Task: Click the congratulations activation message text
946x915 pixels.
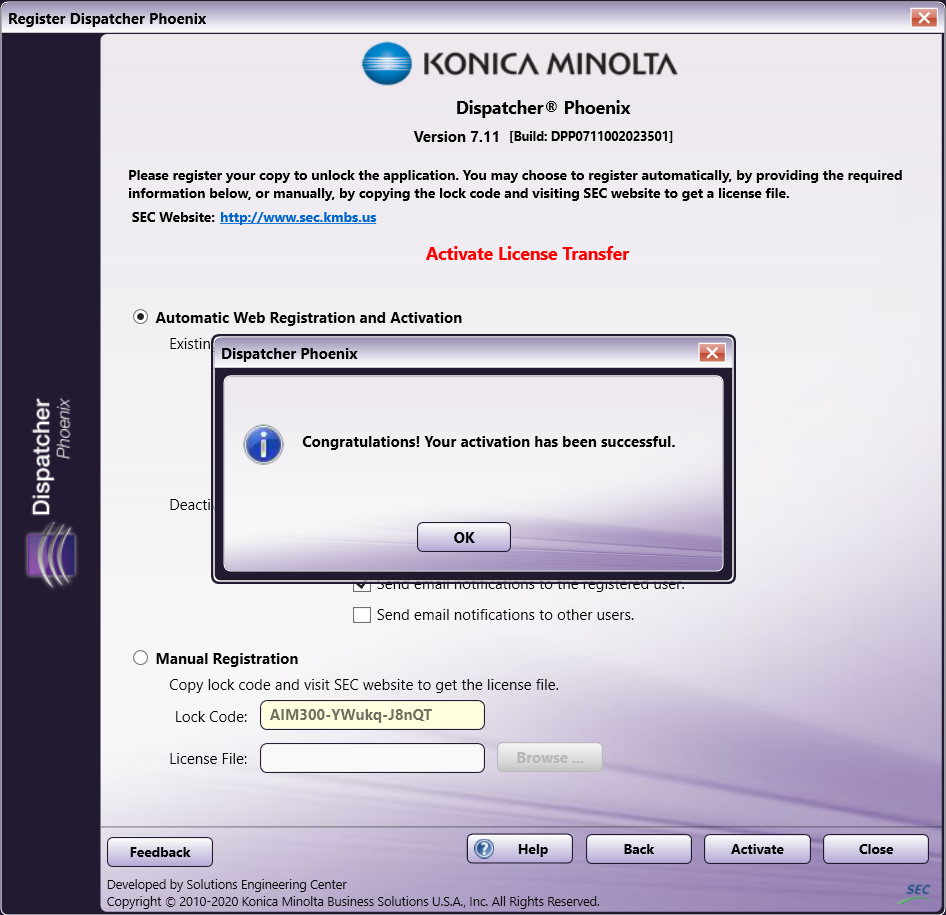Action: point(489,442)
